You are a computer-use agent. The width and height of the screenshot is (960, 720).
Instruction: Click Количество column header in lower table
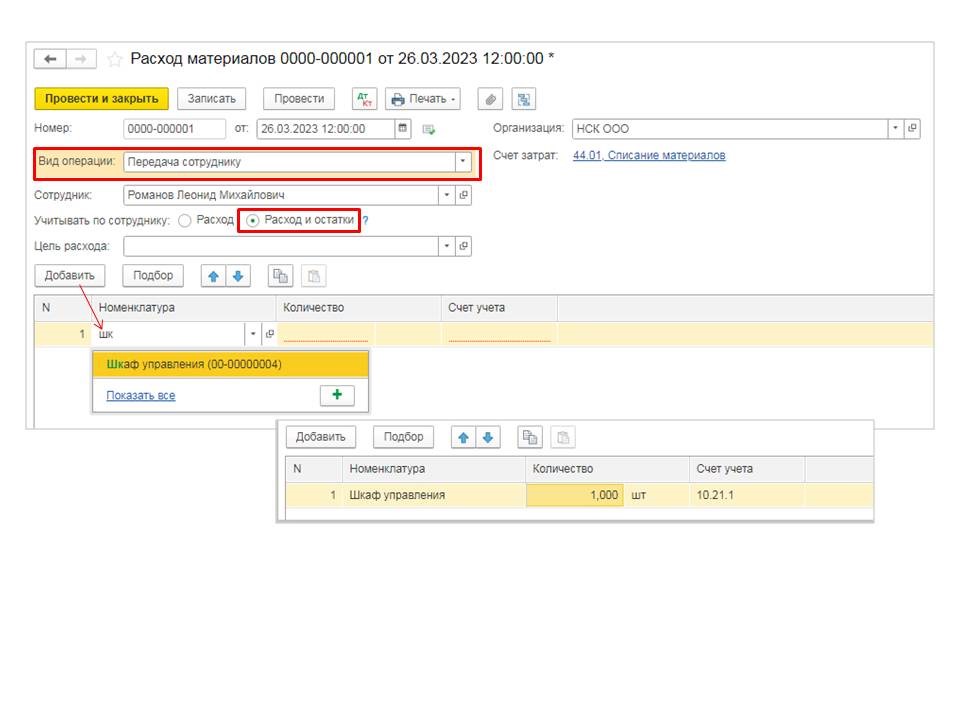pos(607,469)
